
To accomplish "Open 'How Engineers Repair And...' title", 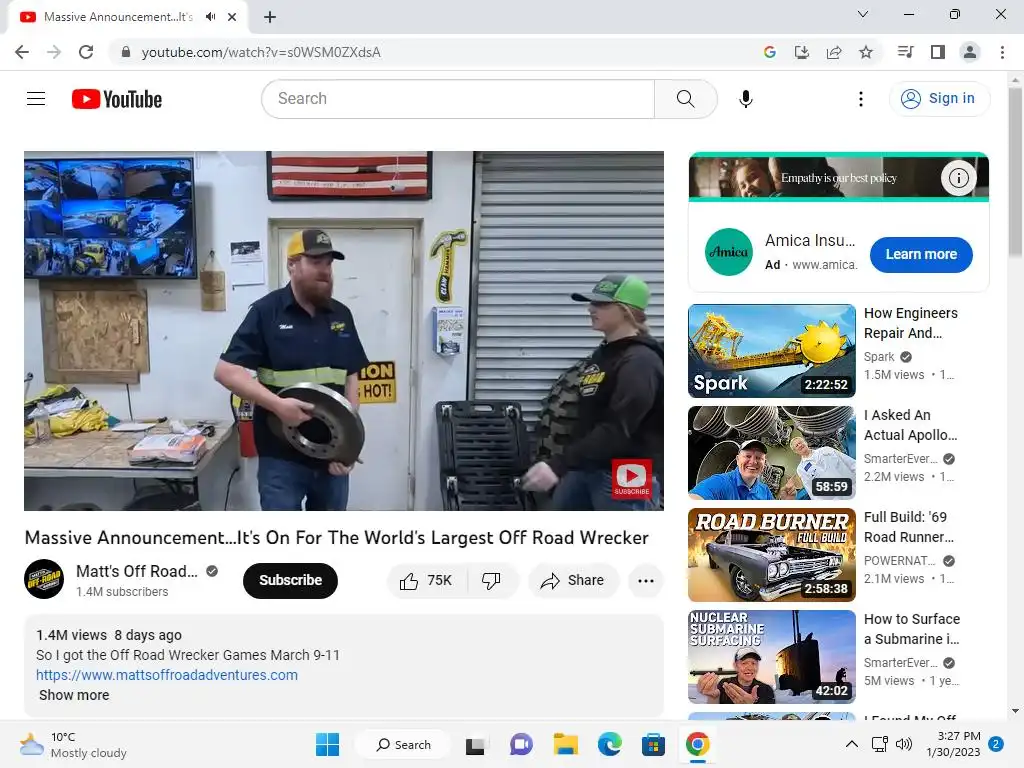I will [910, 323].
